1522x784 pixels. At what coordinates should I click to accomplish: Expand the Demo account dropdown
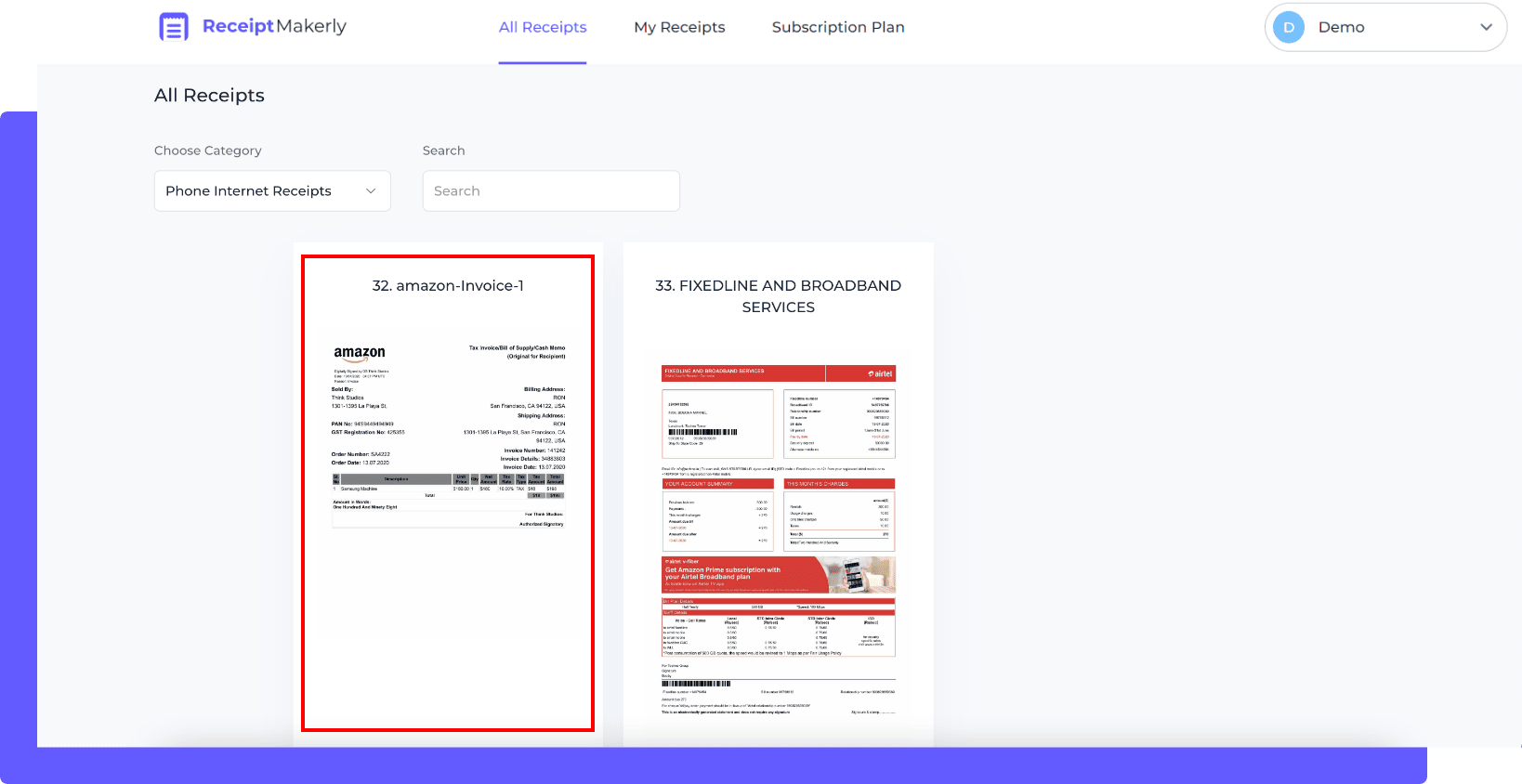pos(1385,27)
